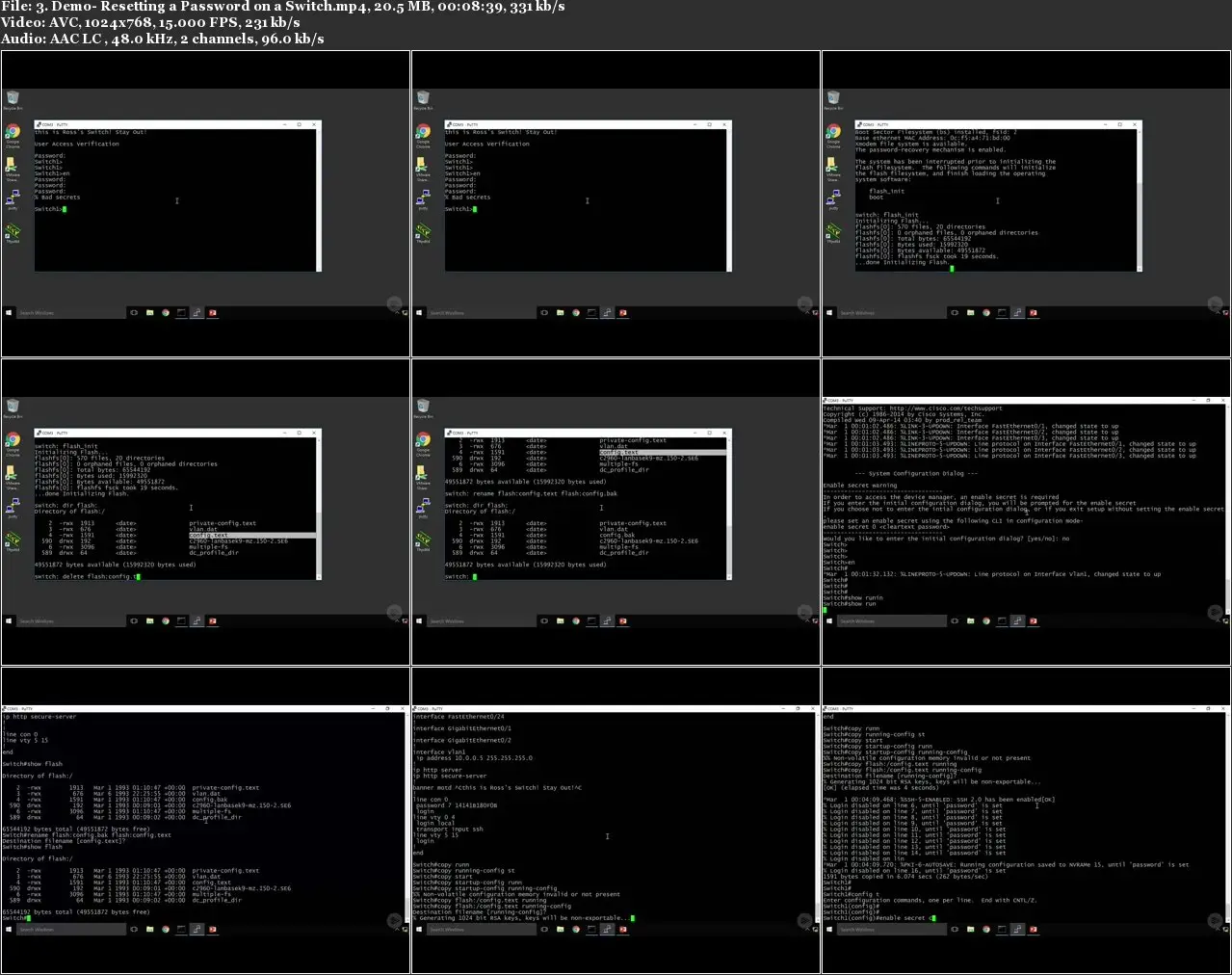The height and width of the screenshot is (975, 1232).
Task: Open File Explorer in delete flash:config frame taskbar
Action: pyautogui.click(x=149, y=620)
